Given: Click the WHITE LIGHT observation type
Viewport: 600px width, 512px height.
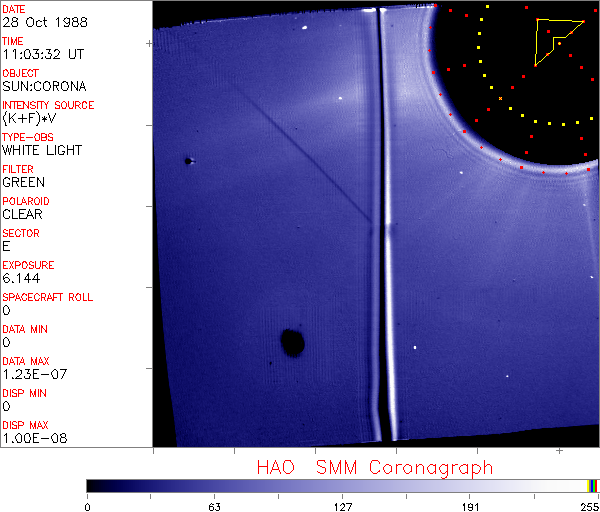Looking at the screenshot, I should point(42,150).
